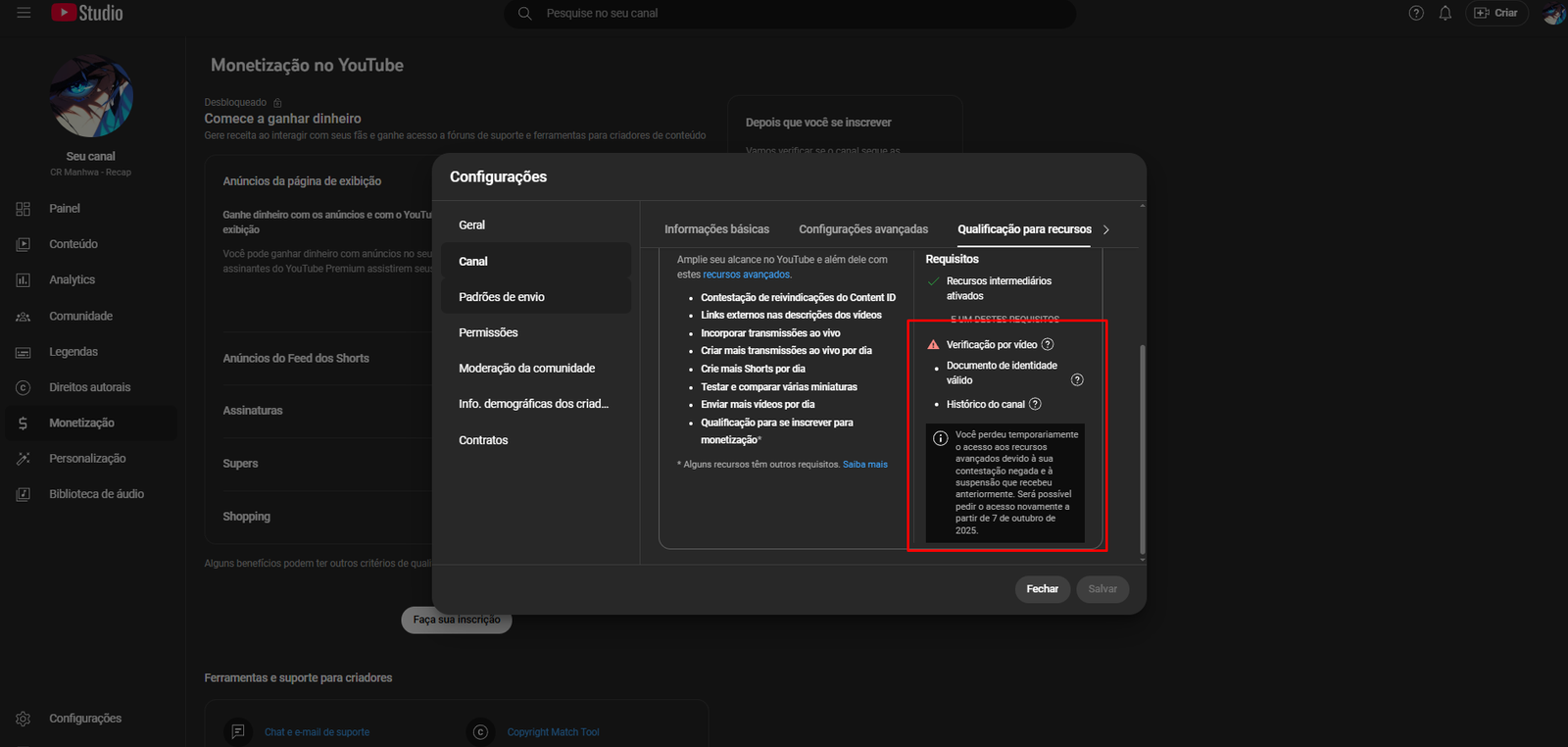
Task: Select Info. demográficas dos criadores section
Action: (536, 404)
